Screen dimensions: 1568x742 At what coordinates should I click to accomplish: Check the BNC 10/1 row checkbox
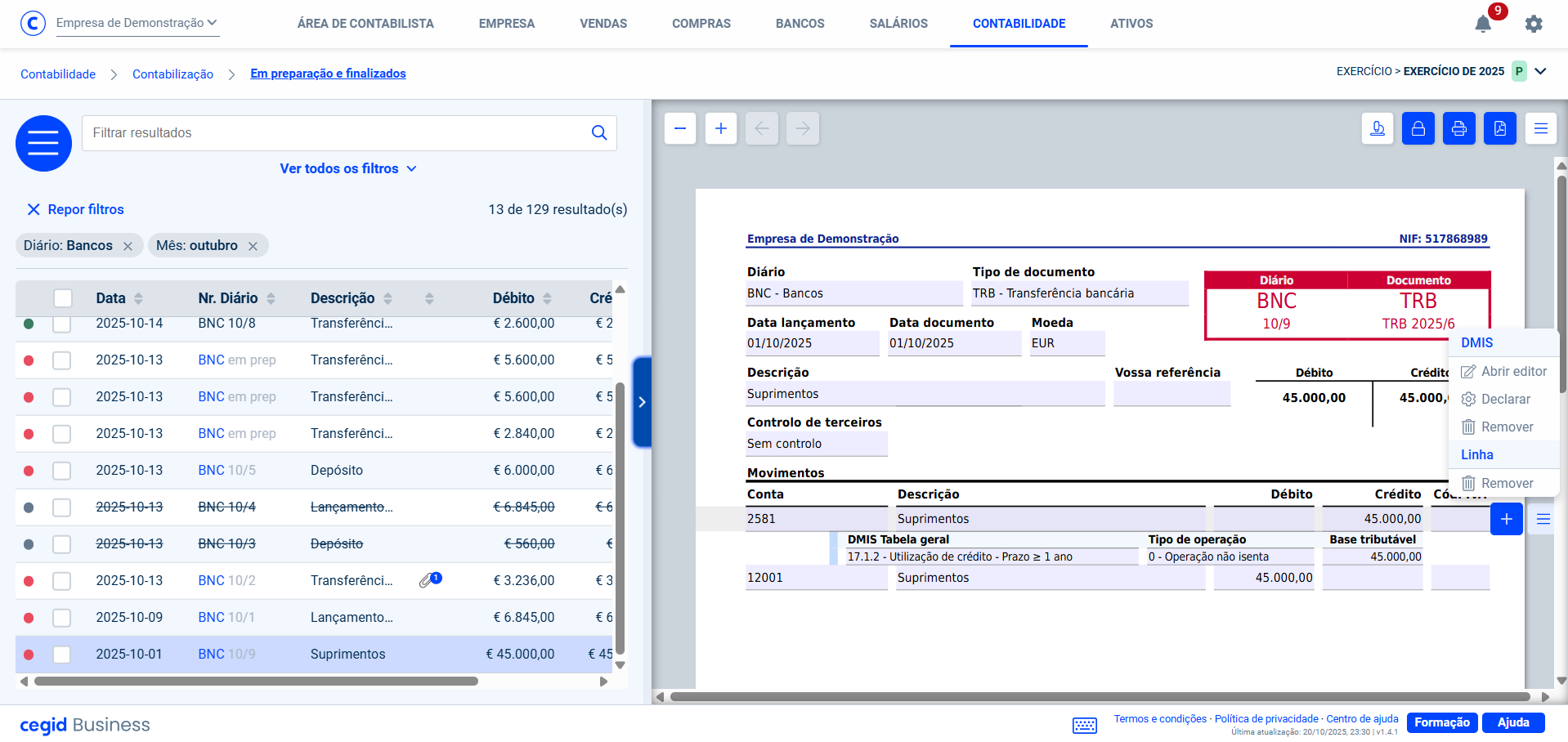point(62,618)
